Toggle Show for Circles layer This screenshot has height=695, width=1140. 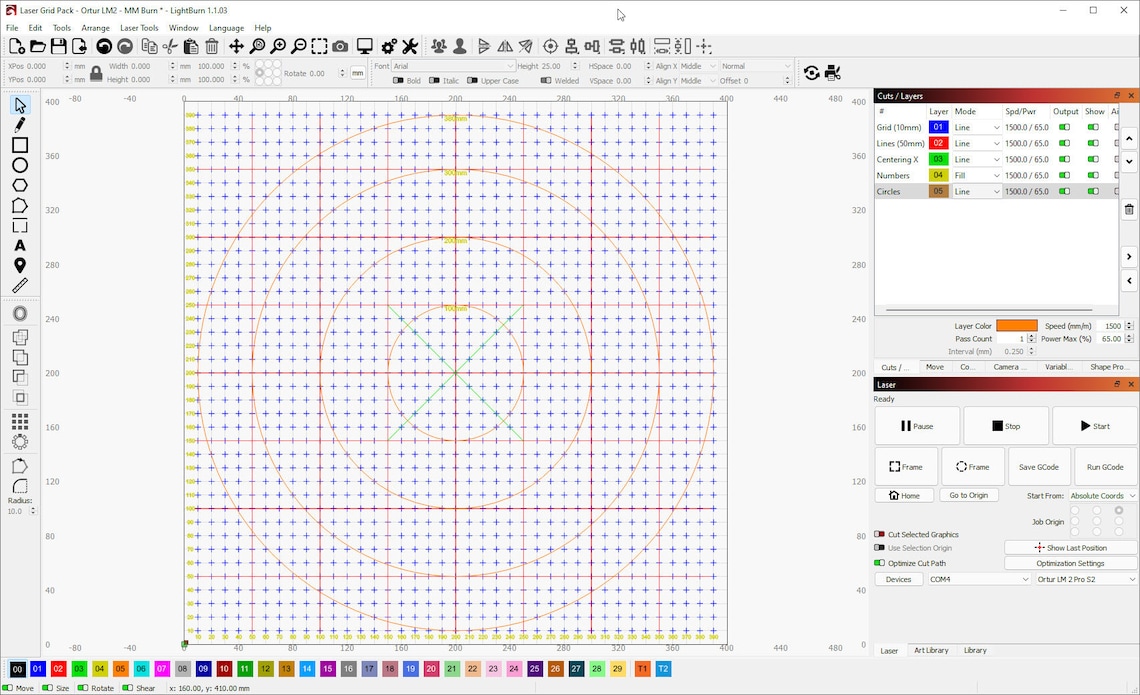click(1093, 191)
